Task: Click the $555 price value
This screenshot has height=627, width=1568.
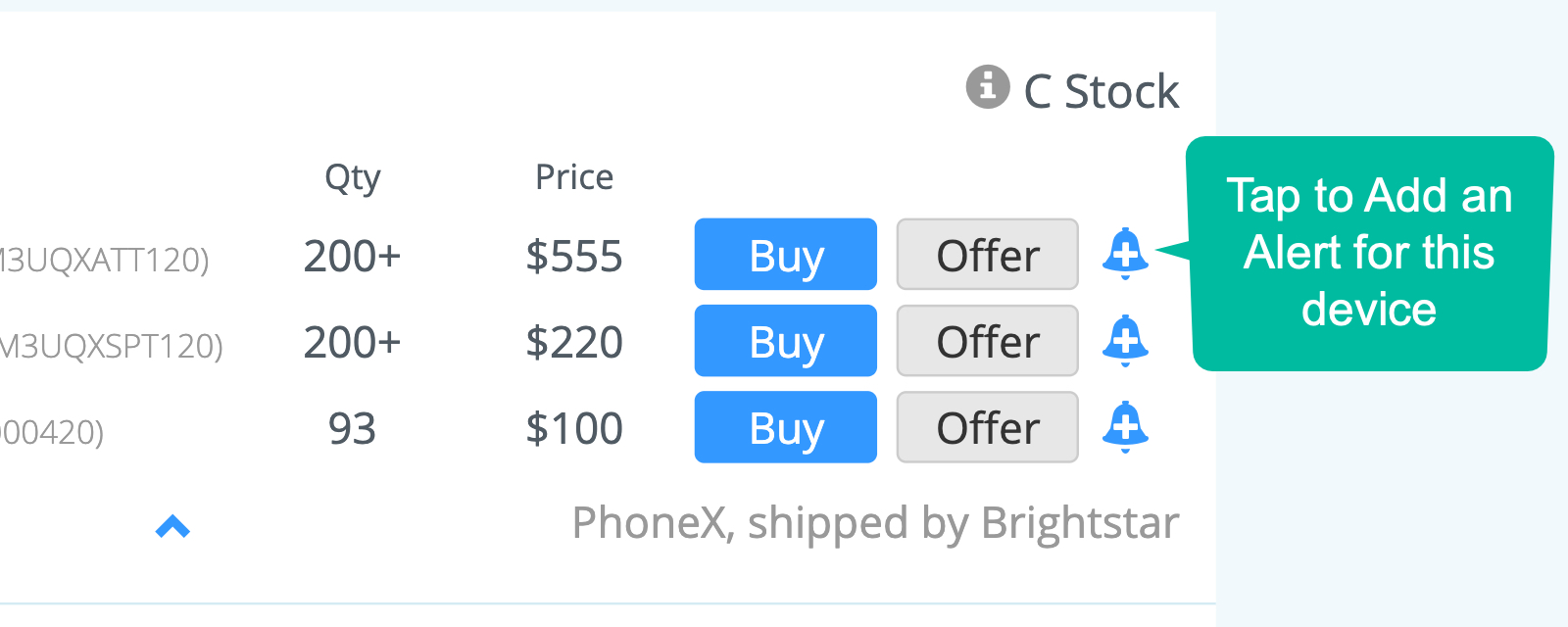Action: [573, 257]
